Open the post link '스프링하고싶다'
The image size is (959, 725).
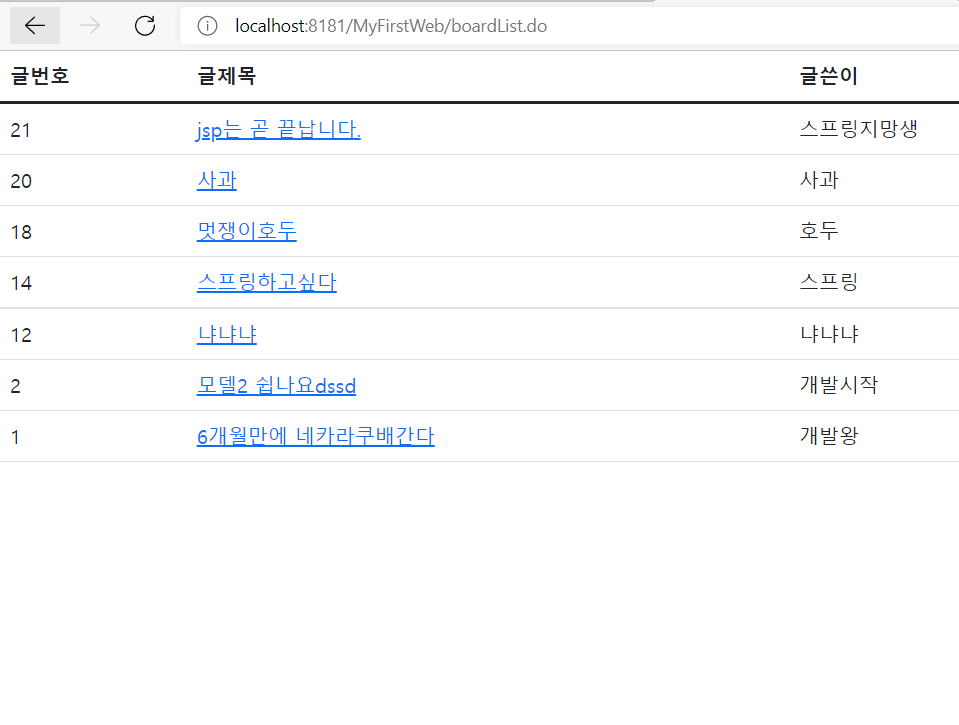click(267, 282)
